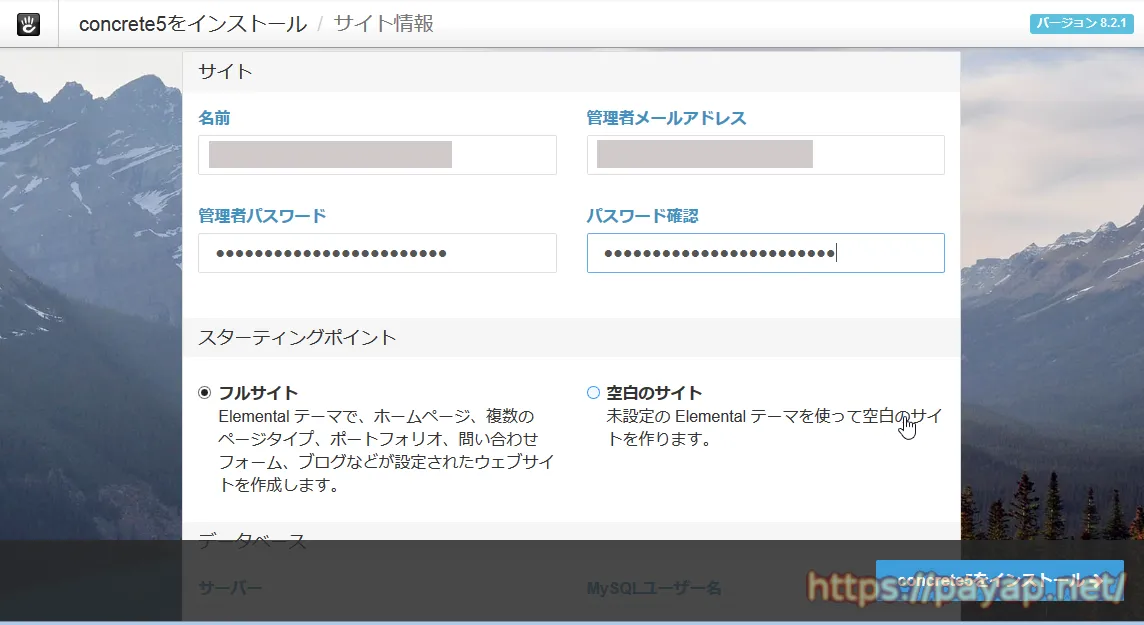
Task: Click the フルサイト description paragraph
Action: coord(385,450)
